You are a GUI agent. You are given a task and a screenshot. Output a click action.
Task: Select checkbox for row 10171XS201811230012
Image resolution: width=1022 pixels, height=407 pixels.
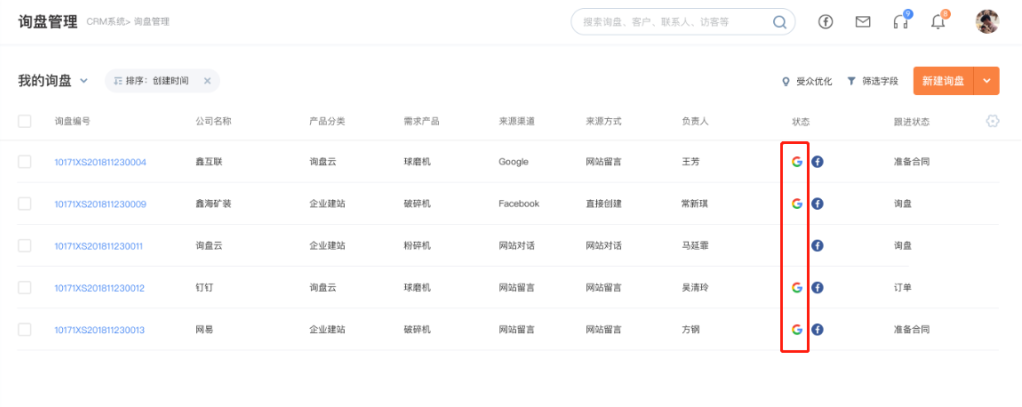coord(25,287)
